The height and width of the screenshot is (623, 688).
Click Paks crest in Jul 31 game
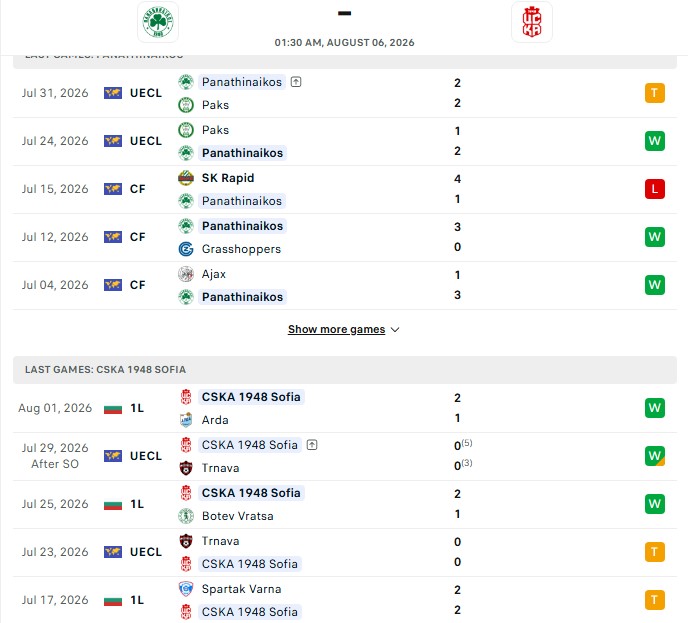coord(186,105)
